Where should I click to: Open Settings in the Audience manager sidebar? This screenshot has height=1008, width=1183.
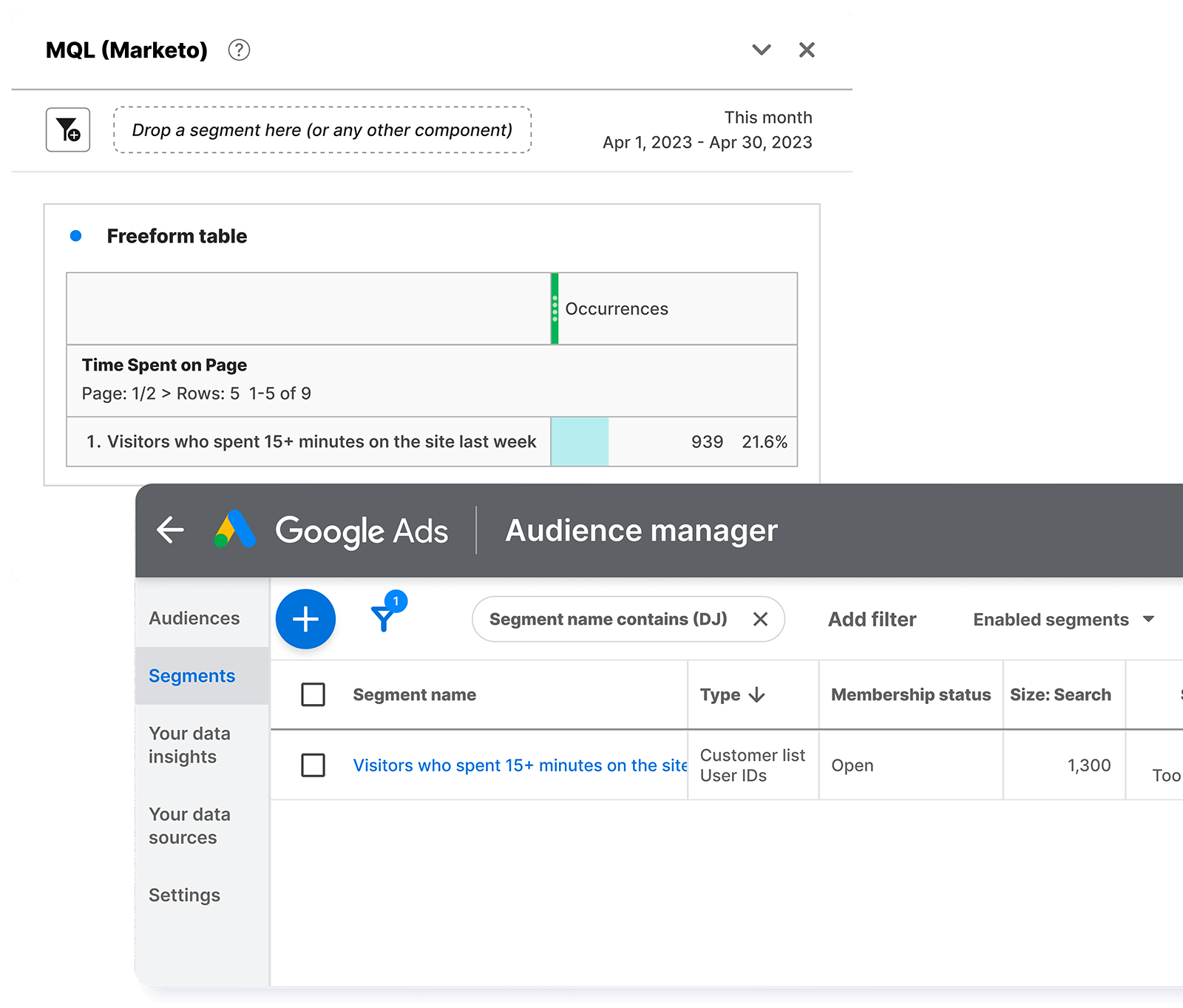coord(184,896)
